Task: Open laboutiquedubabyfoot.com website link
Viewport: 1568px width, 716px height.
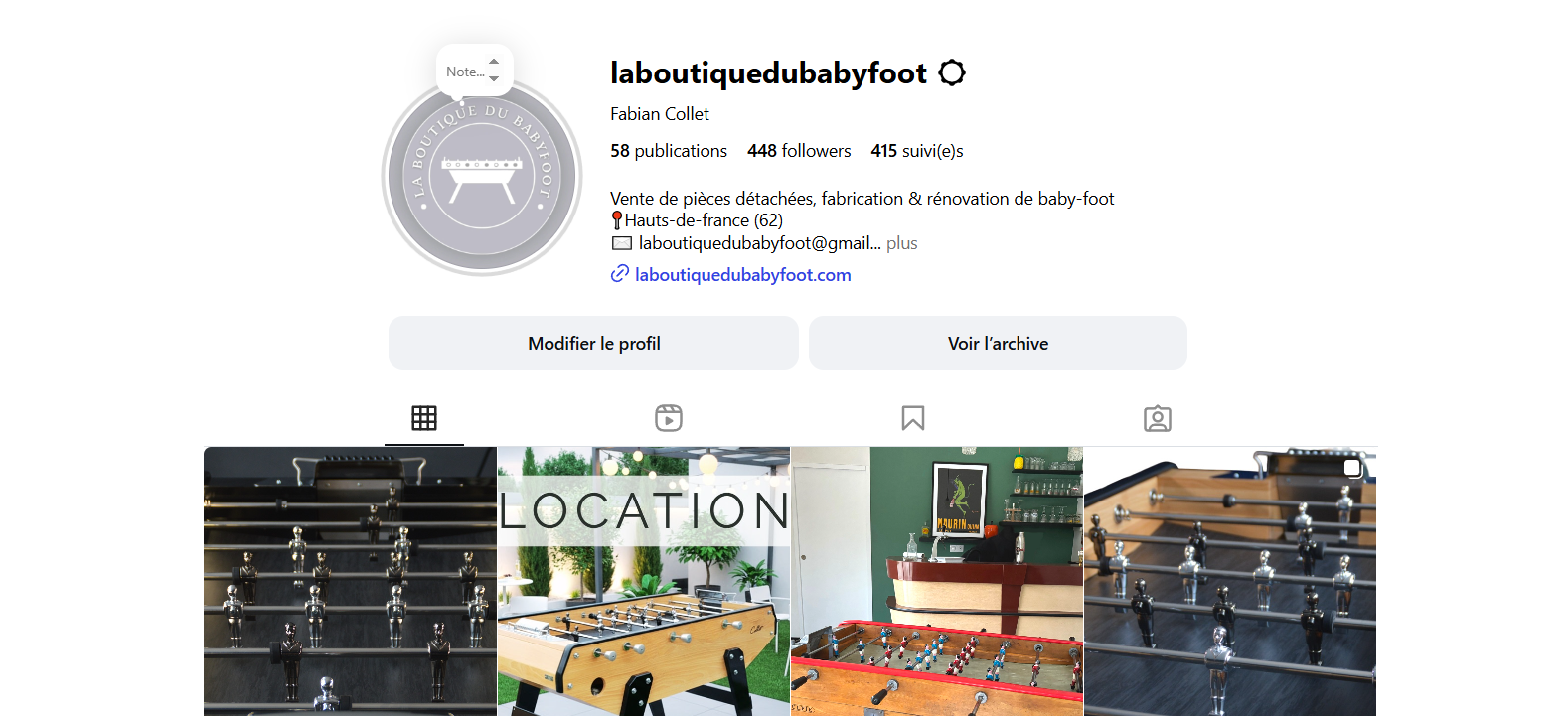Action: tap(743, 275)
